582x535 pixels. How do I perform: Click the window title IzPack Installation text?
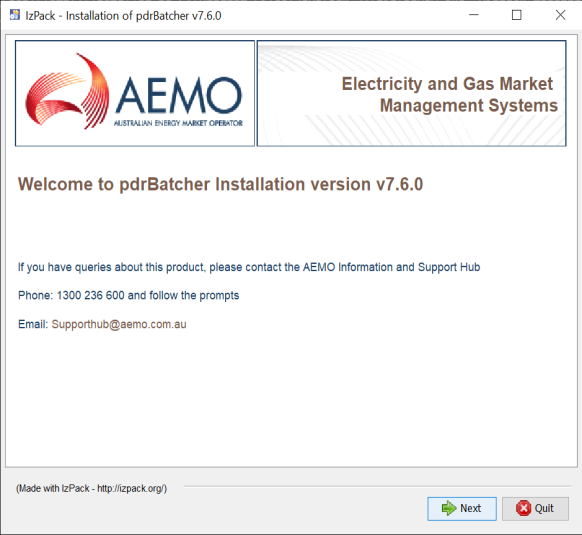123,16
